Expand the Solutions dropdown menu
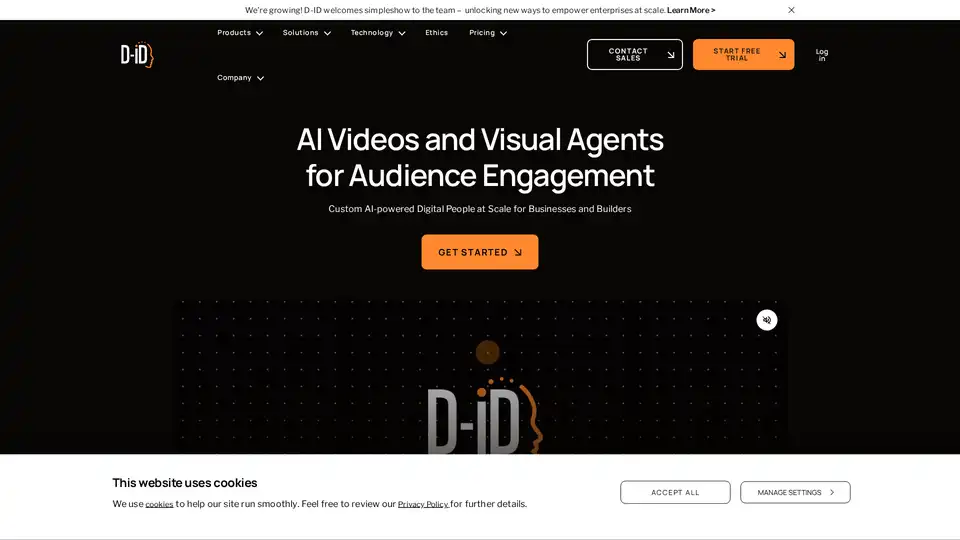Viewport: 960px width, 540px height. point(306,33)
